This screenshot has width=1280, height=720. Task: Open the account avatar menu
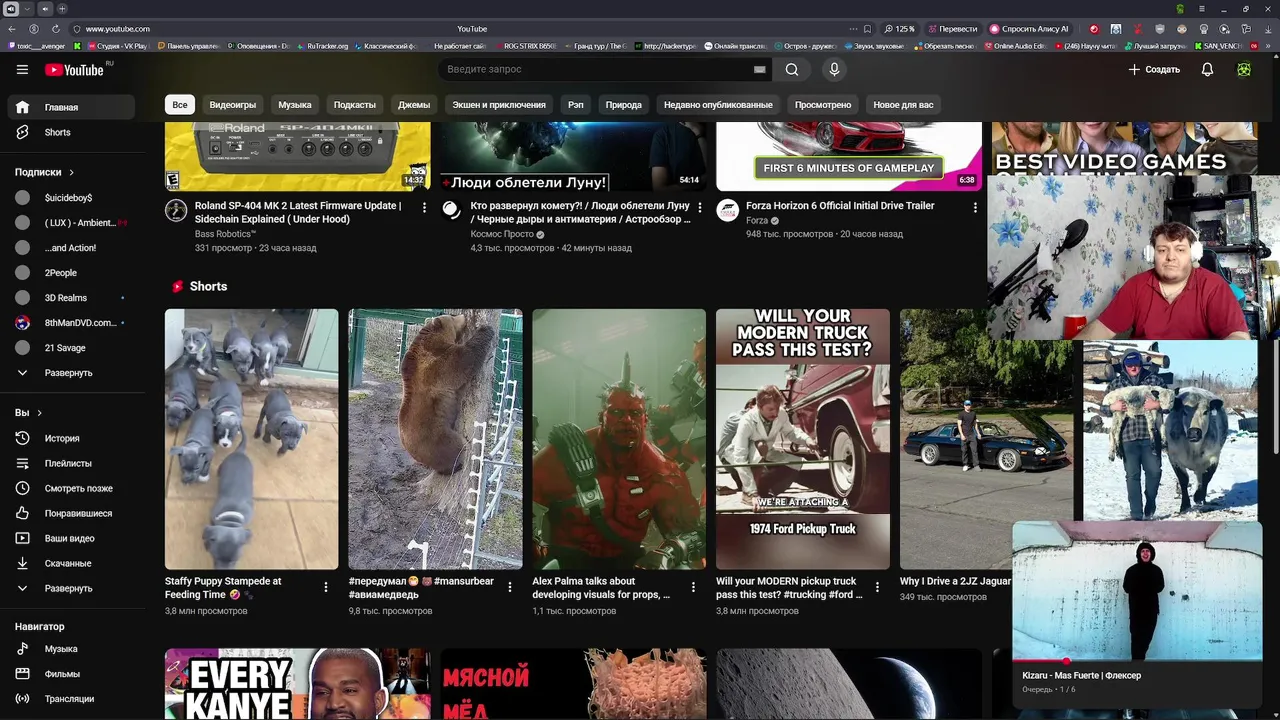[x=1244, y=69]
